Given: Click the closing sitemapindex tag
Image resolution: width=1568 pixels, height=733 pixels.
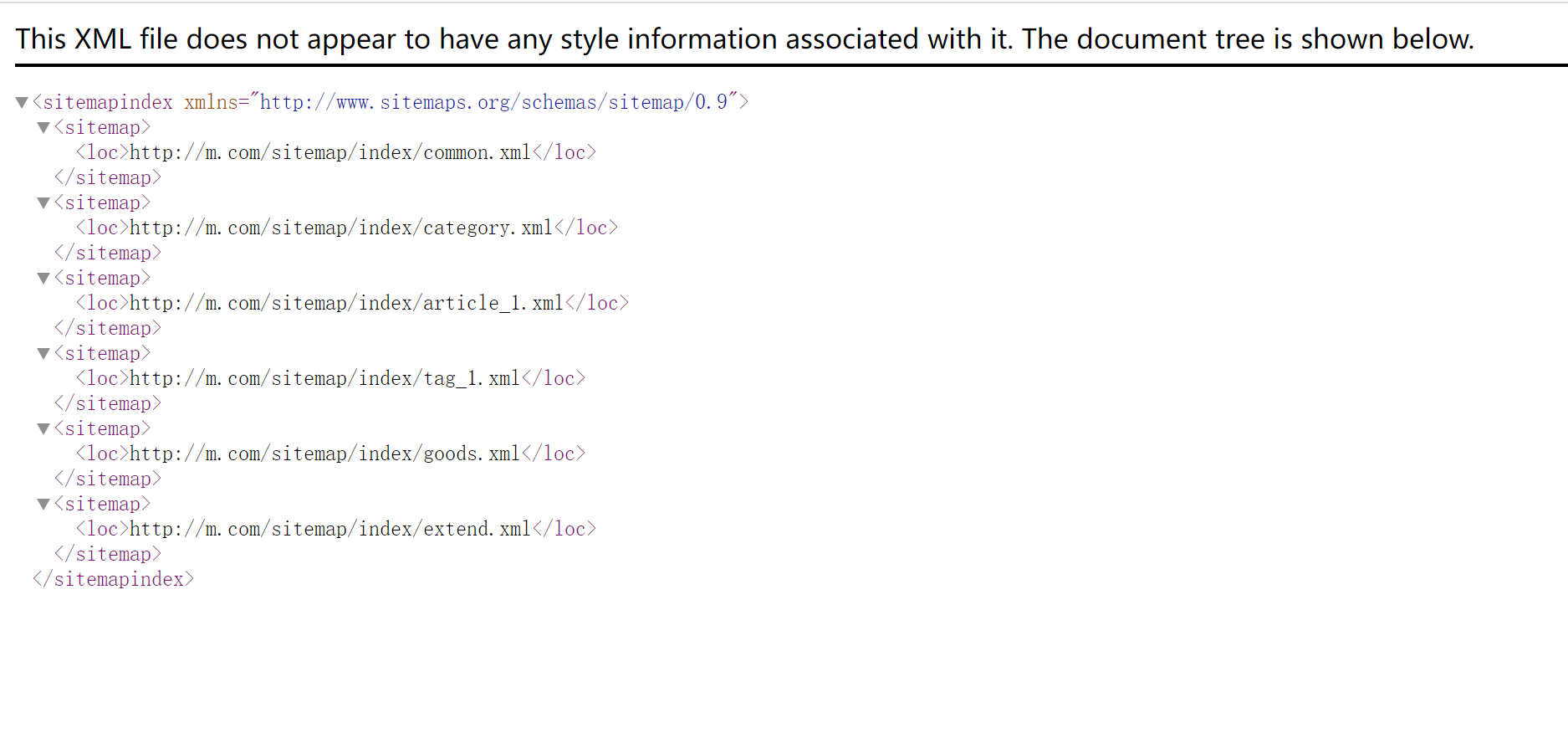Looking at the screenshot, I should (x=113, y=579).
